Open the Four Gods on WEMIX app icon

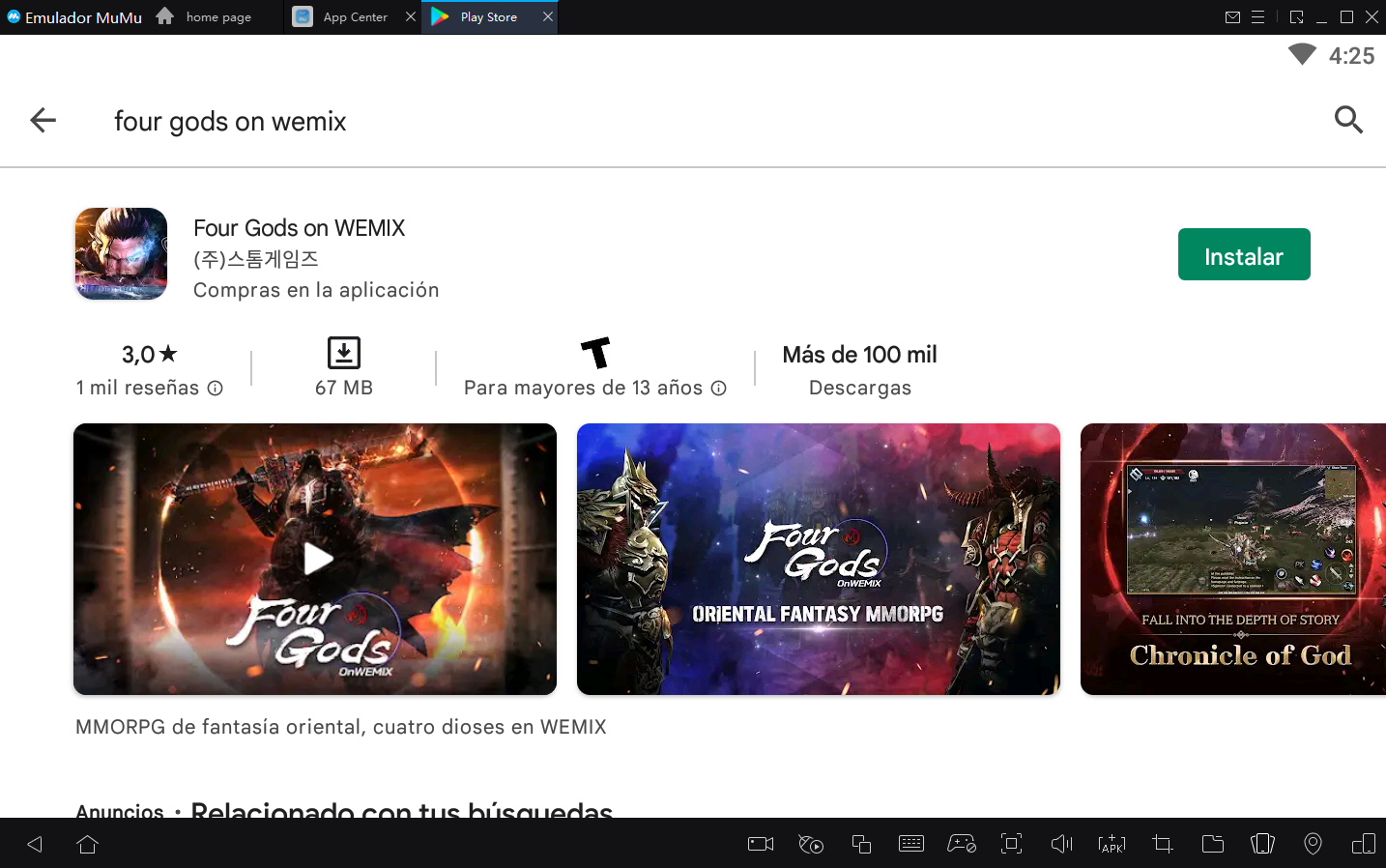point(121,254)
